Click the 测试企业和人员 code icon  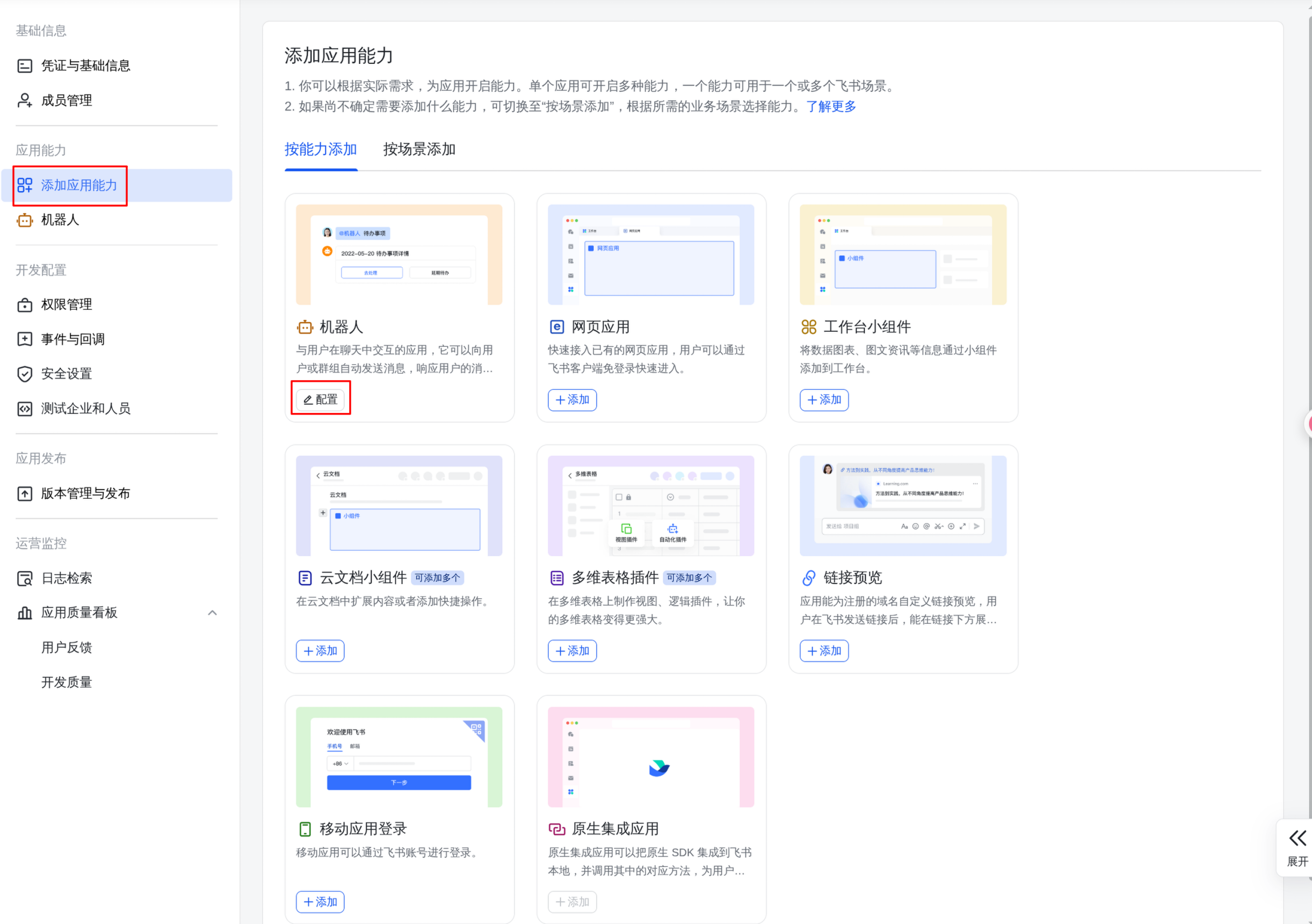click(x=25, y=409)
